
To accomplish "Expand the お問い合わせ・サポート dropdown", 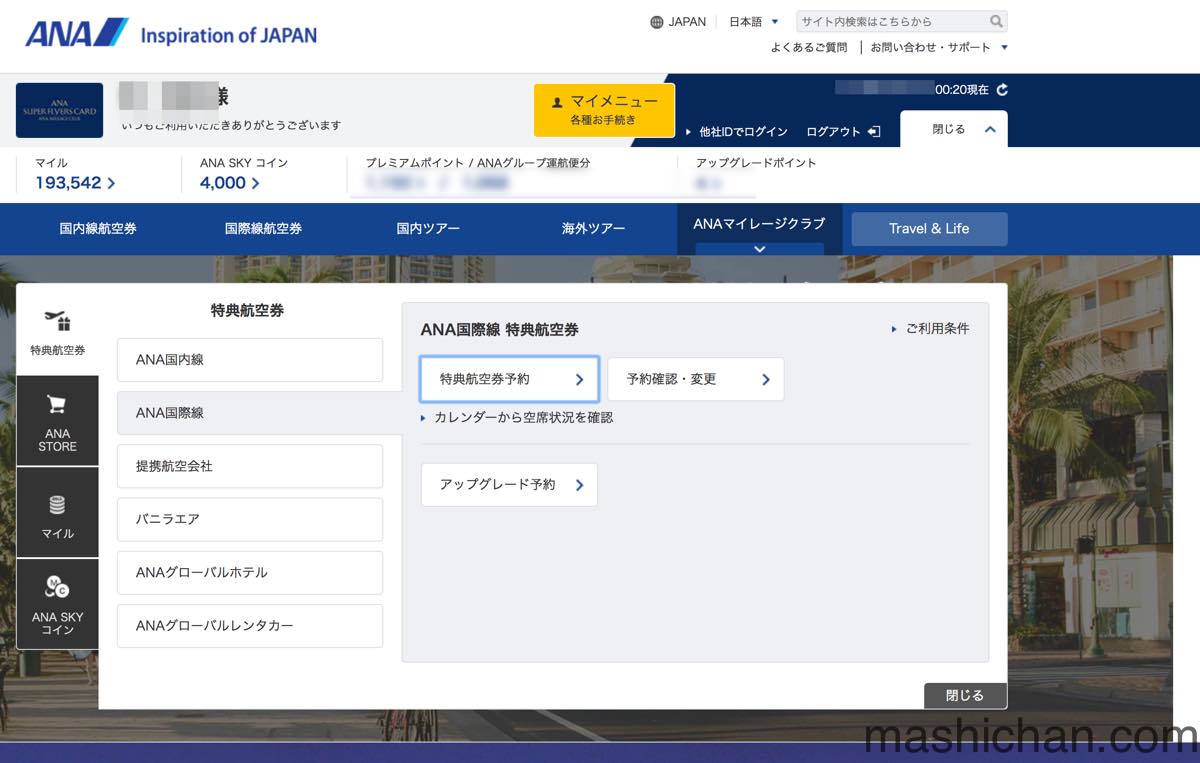I will (939, 47).
